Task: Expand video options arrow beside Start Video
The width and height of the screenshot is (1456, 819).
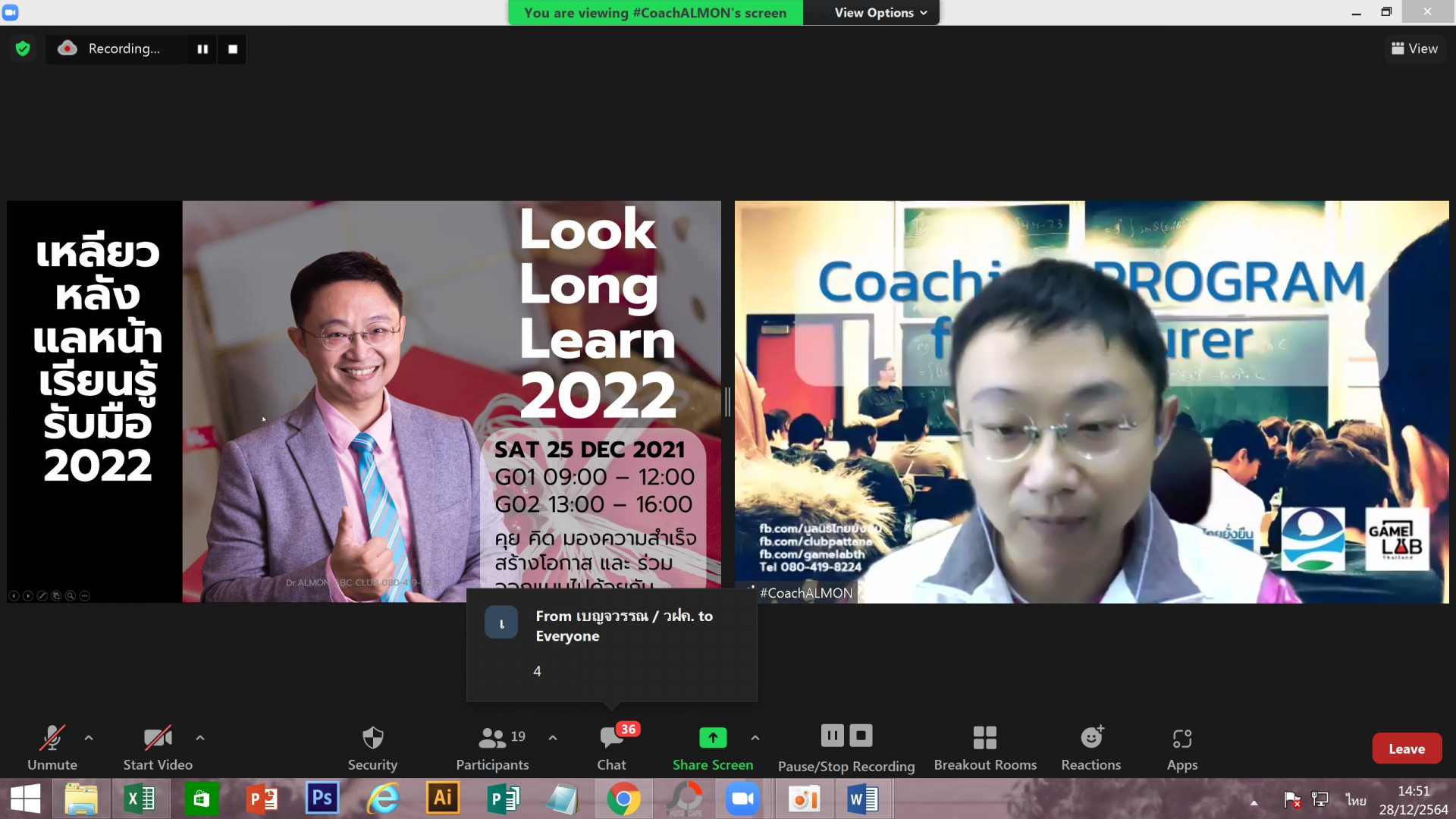Action: tap(200, 737)
